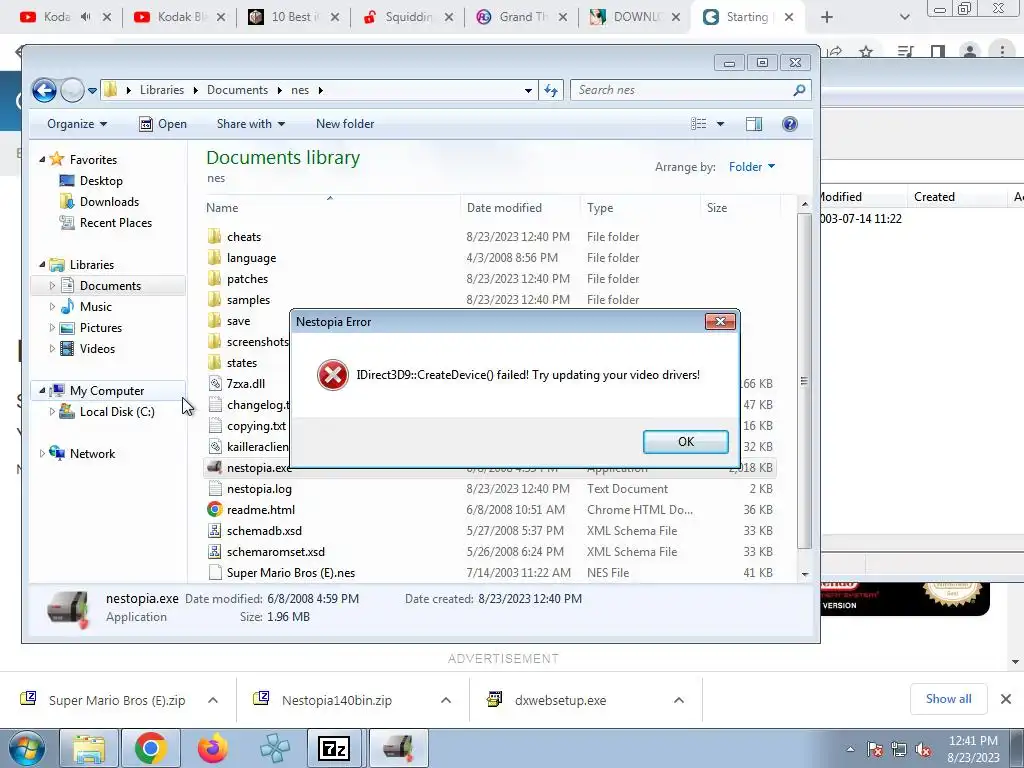Image resolution: width=1024 pixels, height=768 pixels.
Task: Open the Arrange by Folder dropdown
Action: pos(752,167)
